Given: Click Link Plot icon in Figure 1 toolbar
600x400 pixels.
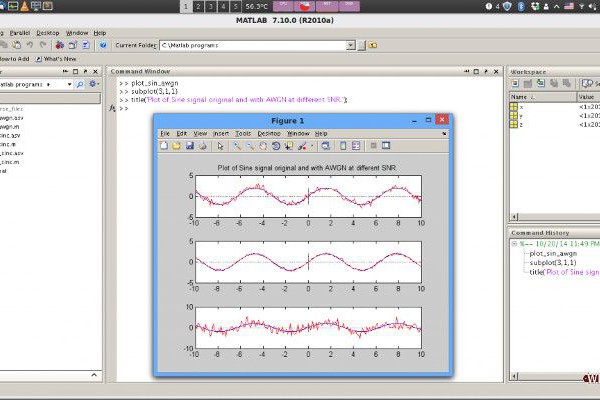Looking at the screenshot, I should click(326, 146).
